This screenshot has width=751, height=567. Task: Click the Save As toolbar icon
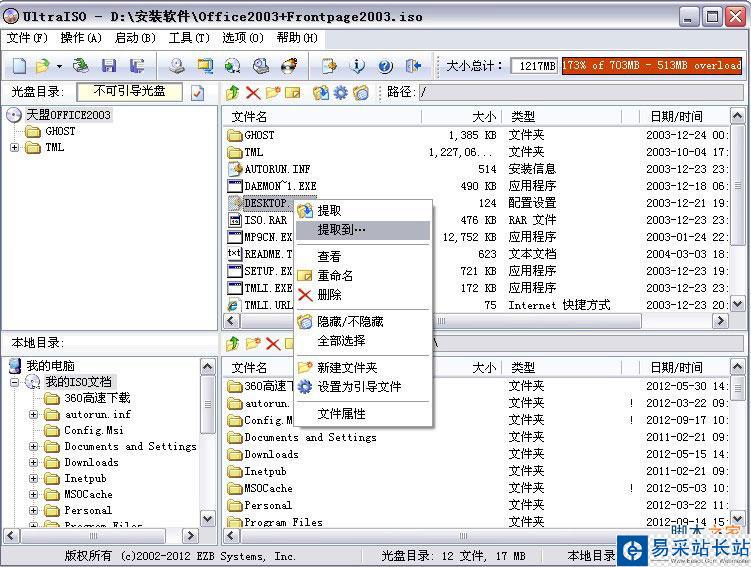[x=137, y=66]
